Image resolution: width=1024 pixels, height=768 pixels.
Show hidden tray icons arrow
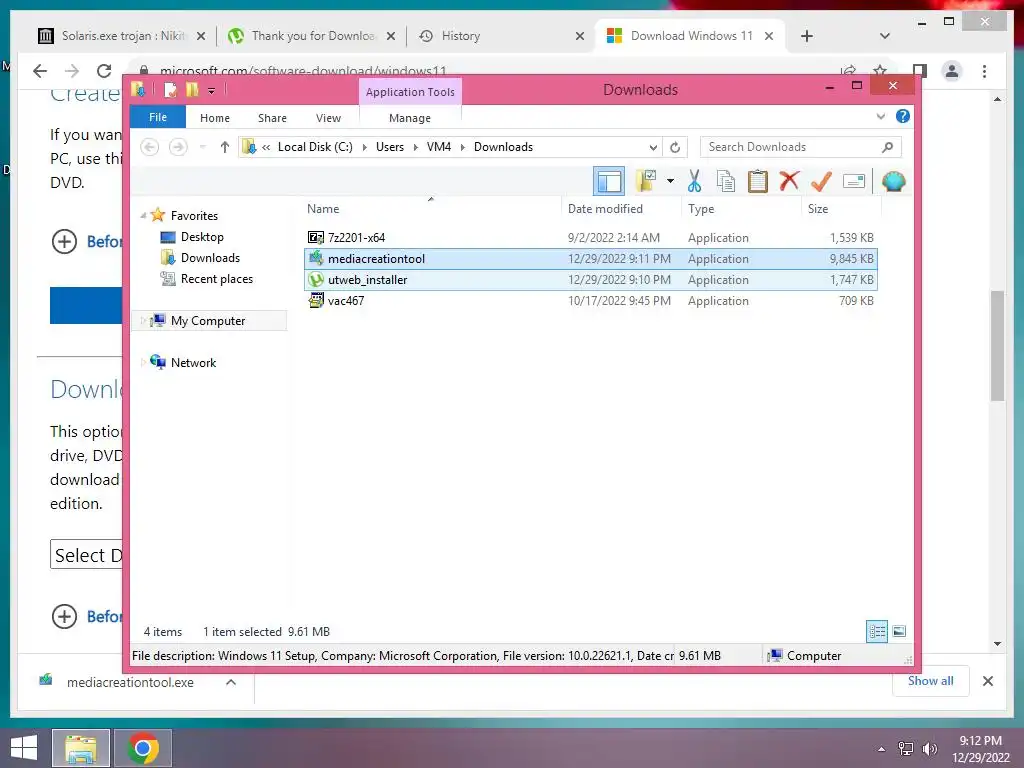click(x=881, y=749)
